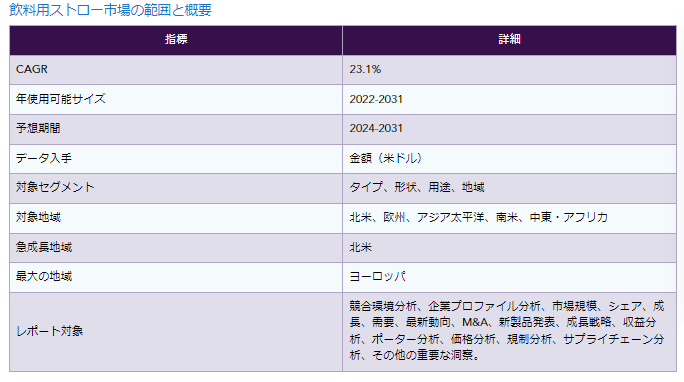Click the 年使用可能サイズ cell
The height and width of the screenshot is (382, 684).
click(176, 99)
